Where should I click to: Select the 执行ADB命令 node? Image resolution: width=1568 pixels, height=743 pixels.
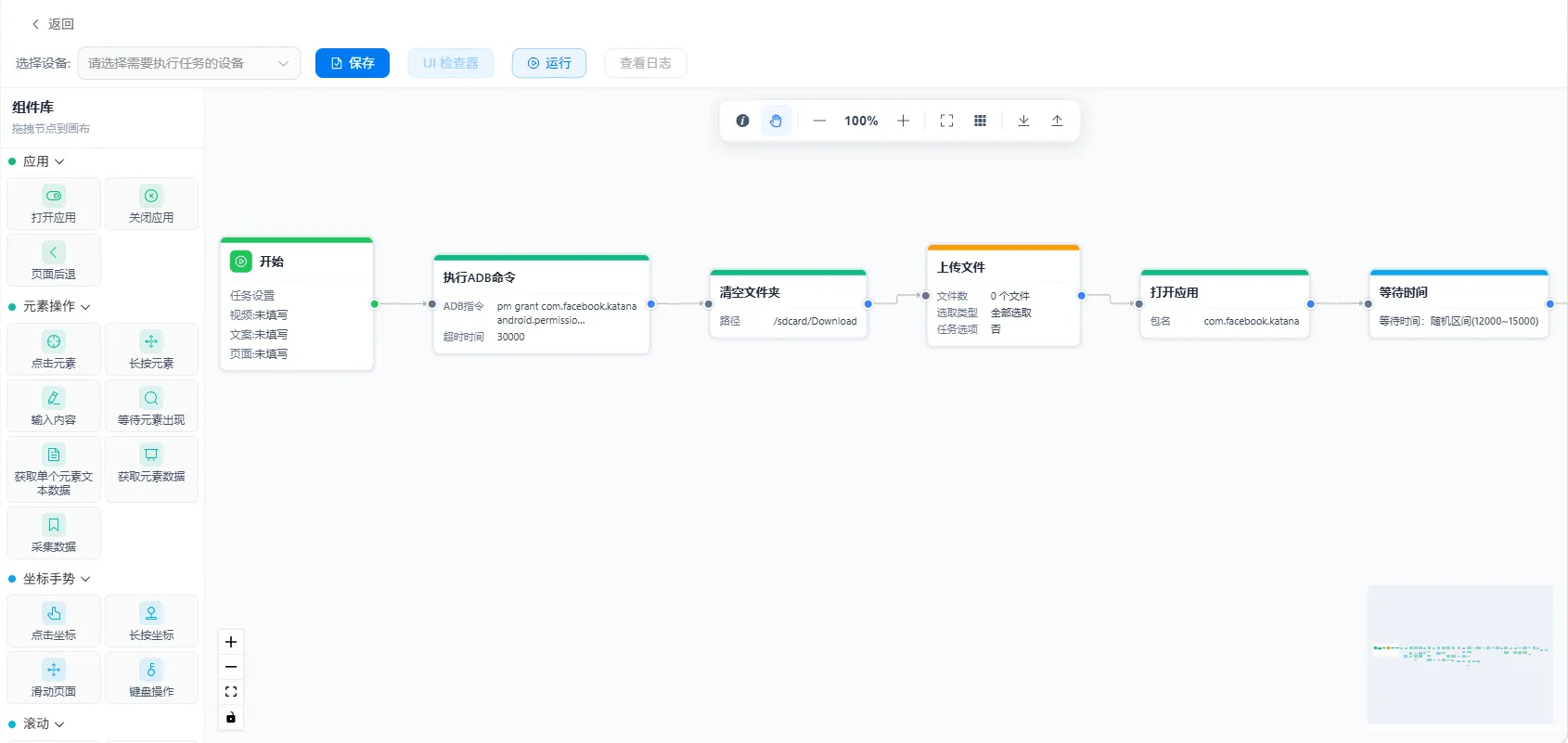[x=541, y=304]
